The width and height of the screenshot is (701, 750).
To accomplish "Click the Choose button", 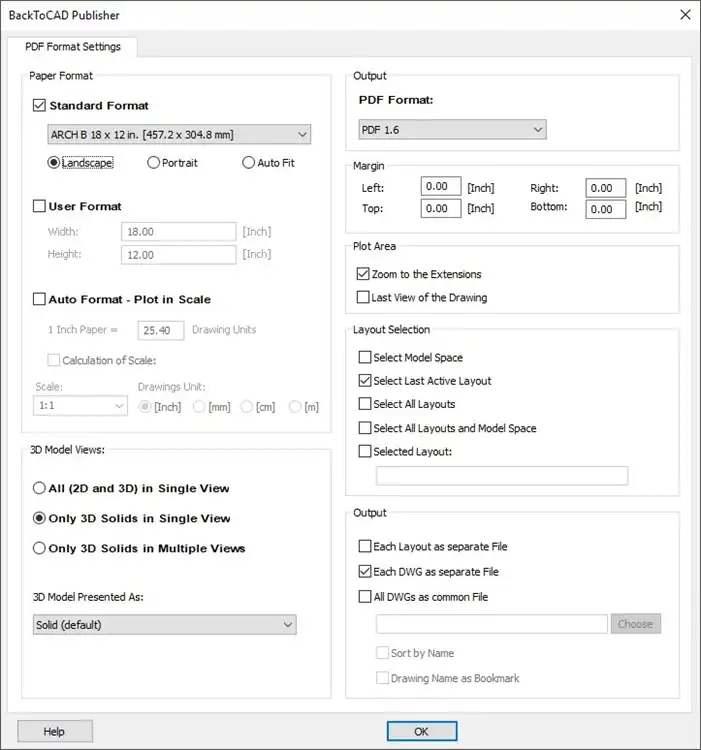I will click(635, 624).
